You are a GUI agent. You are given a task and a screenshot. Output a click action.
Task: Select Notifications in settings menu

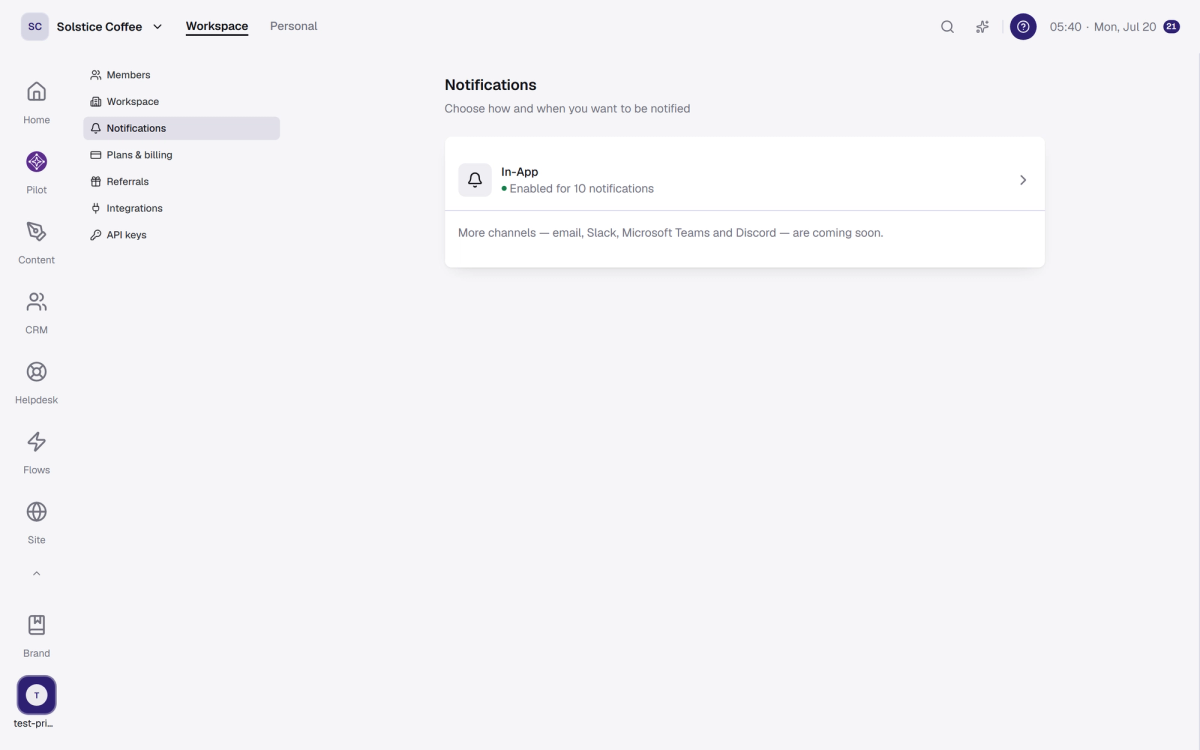tap(181, 128)
